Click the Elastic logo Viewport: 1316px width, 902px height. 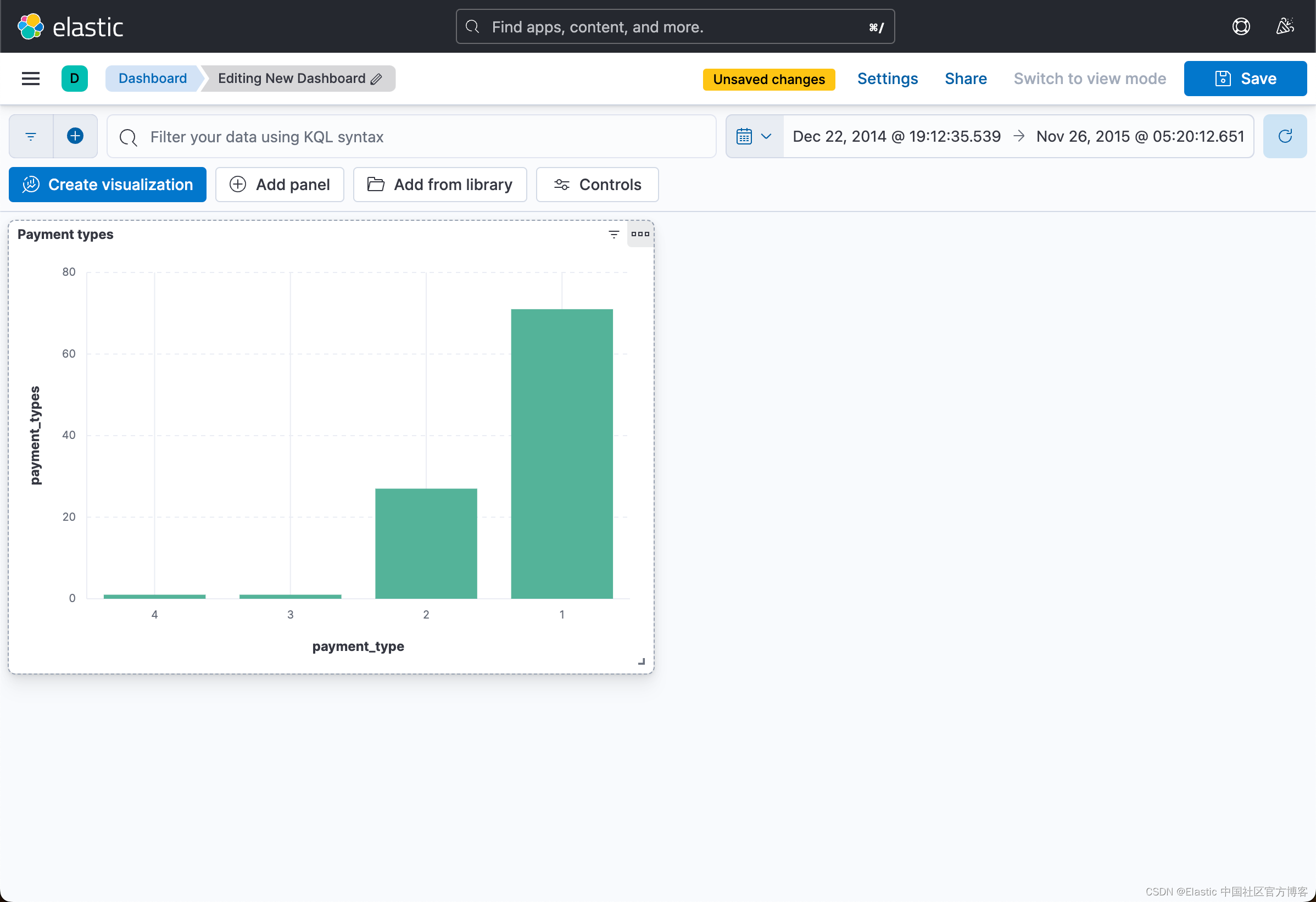point(30,26)
